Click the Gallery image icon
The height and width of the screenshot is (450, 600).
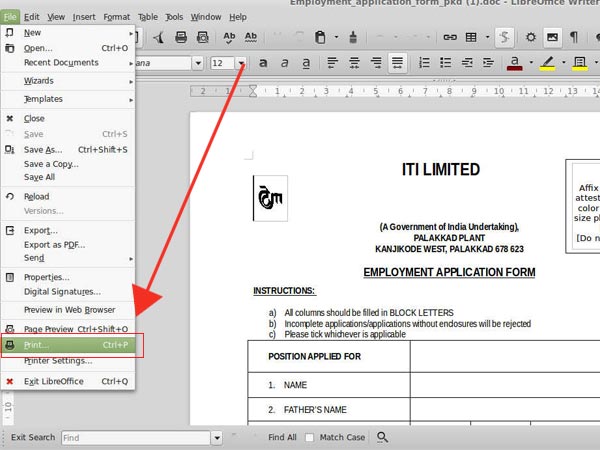552,37
